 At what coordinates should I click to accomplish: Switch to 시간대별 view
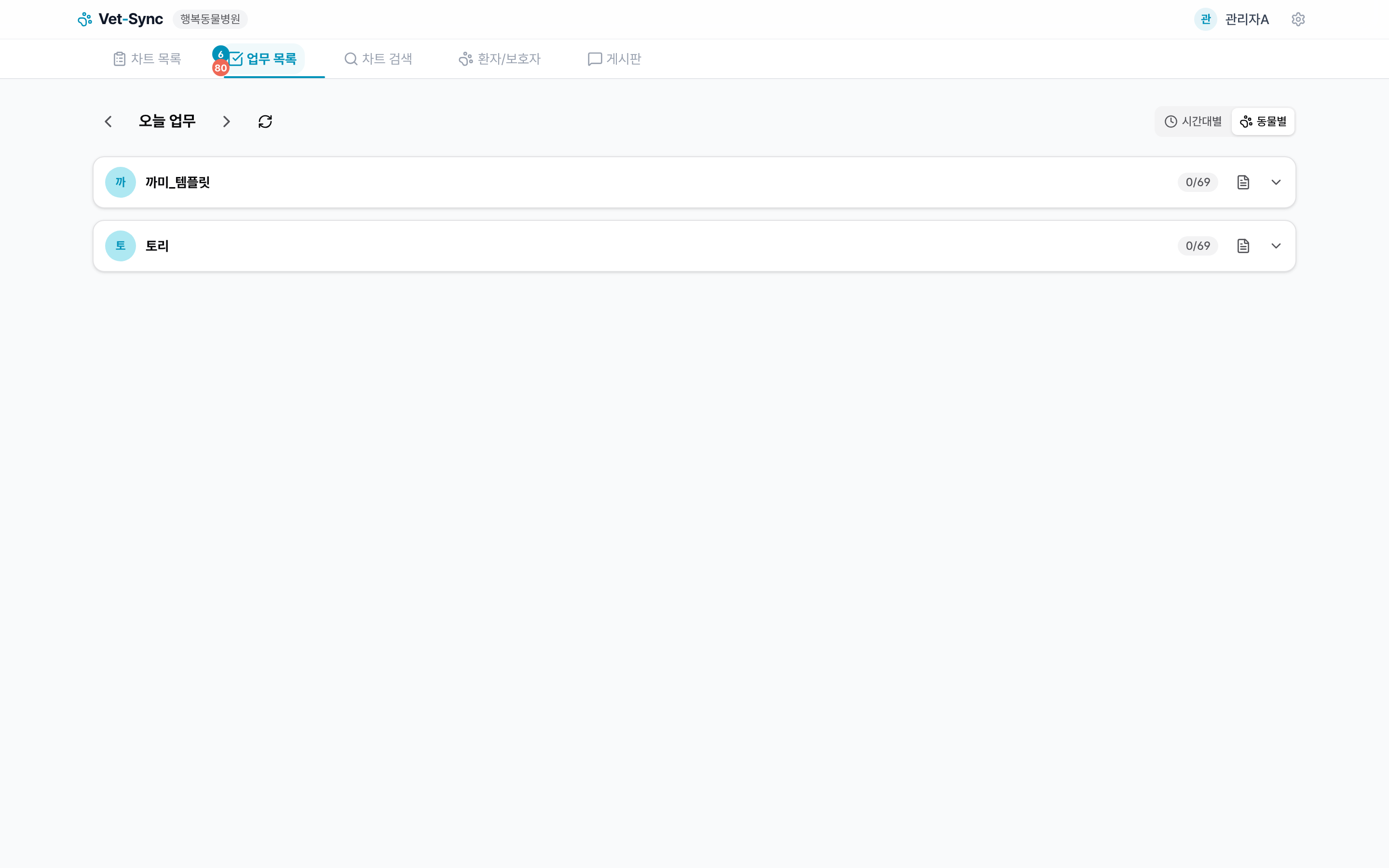(x=1193, y=122)
